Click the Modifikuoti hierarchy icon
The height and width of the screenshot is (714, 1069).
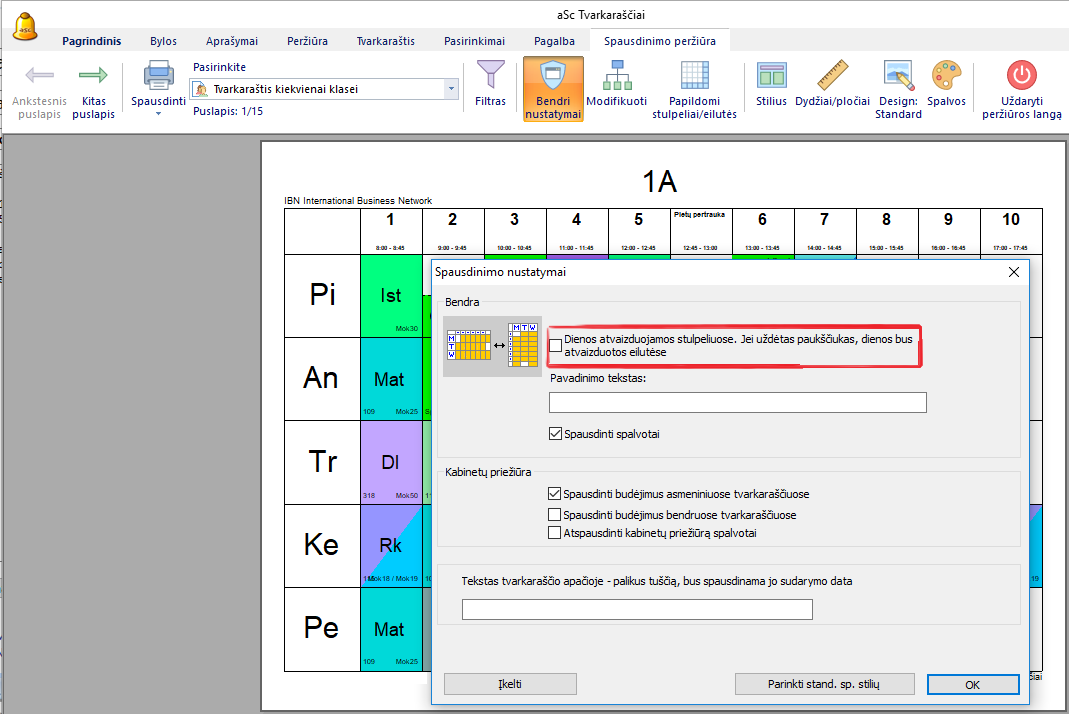pyautogui.click(x=616, y=76)
